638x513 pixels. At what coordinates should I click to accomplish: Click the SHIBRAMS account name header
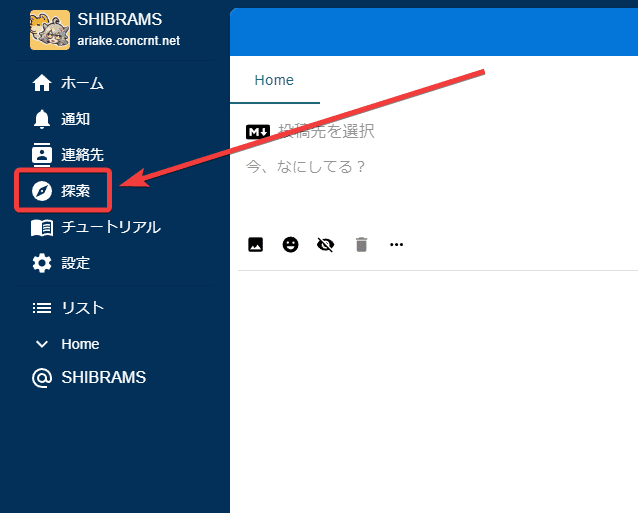120,20
